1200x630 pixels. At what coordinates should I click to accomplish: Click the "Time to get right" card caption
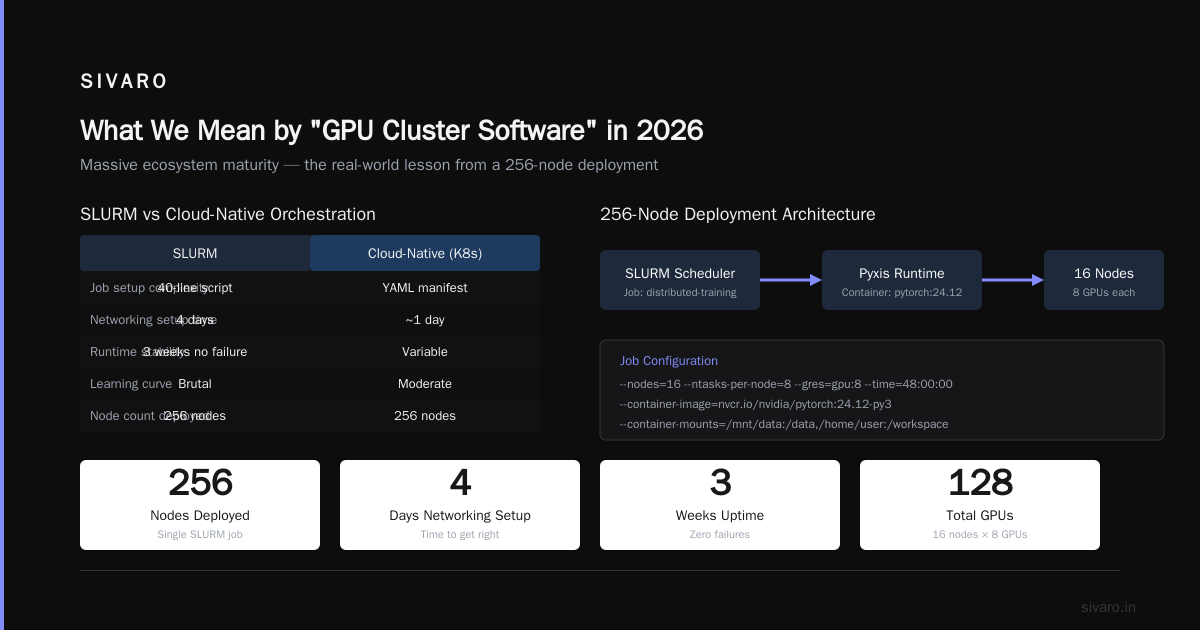[x=460, y=535]
